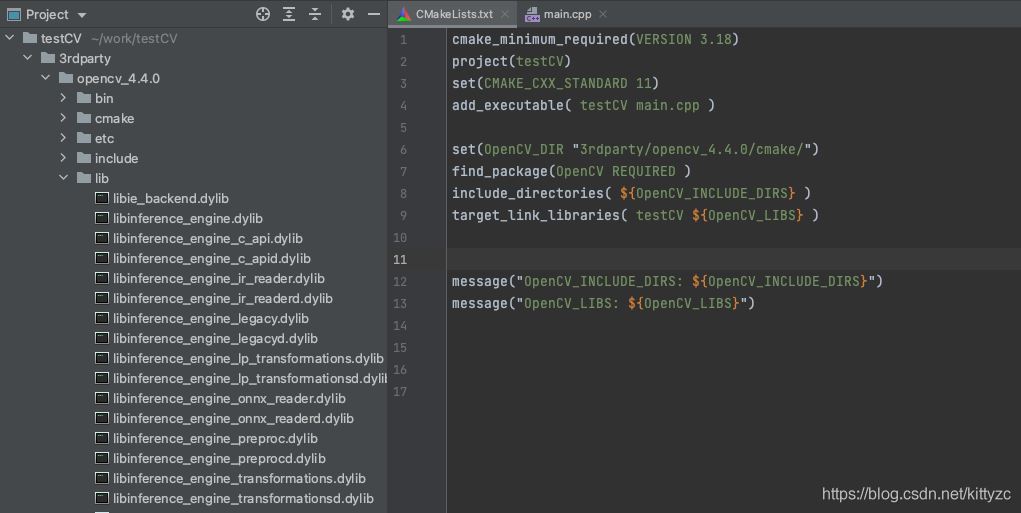This screenshot has height=513, width=1021.
Task: Select the lib folder icon
Action: [x=84, y=178]
